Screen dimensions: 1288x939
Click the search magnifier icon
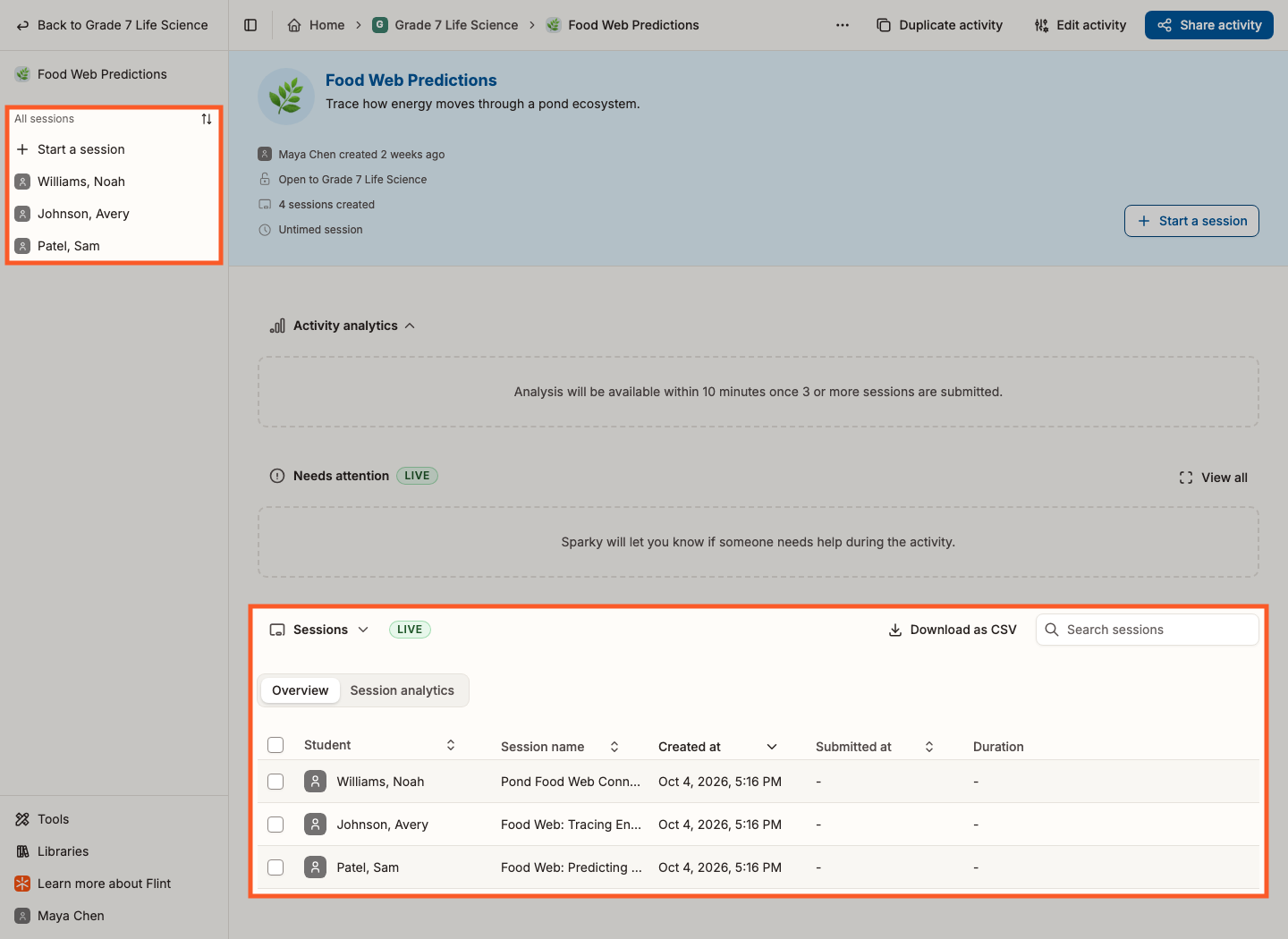[x=1052, y=630]
